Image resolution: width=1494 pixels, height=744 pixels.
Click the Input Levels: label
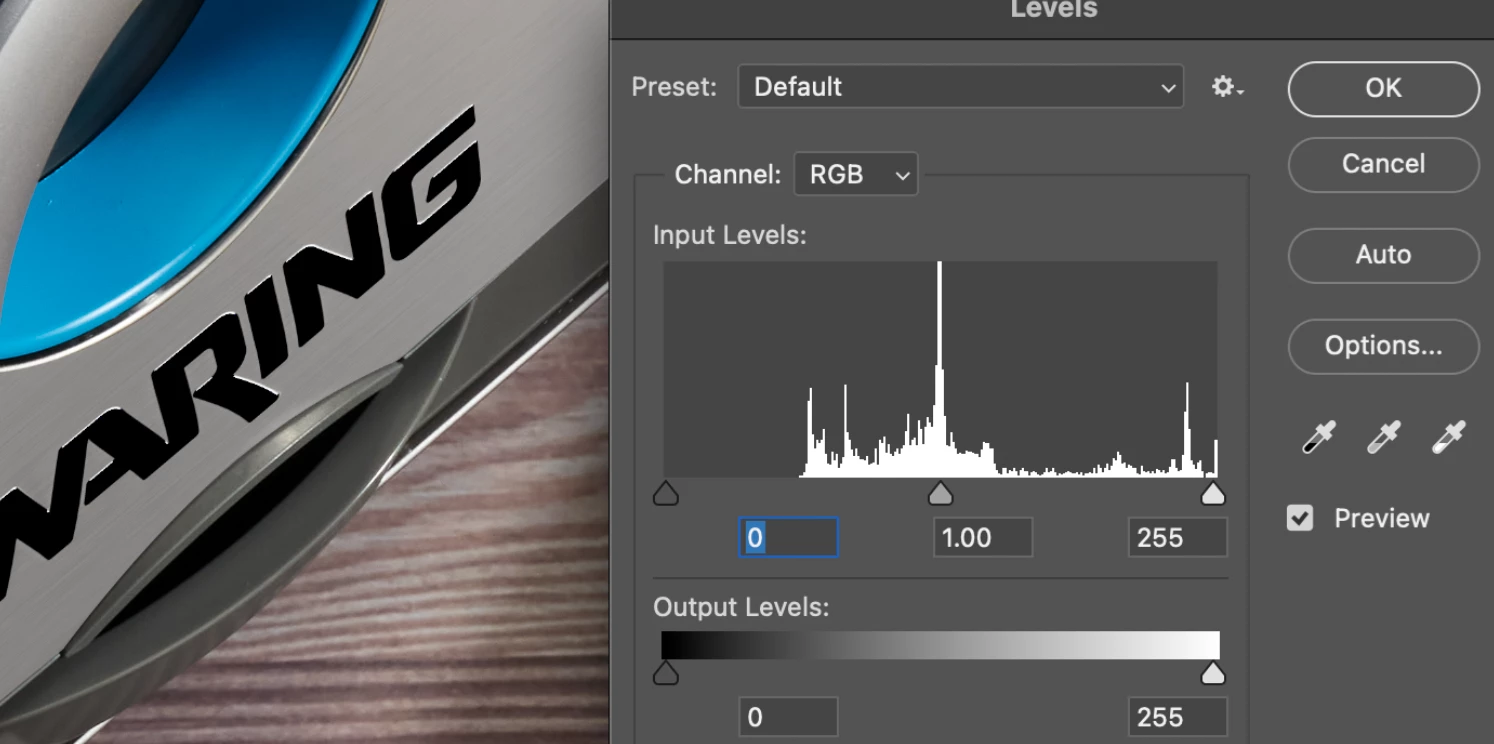pyautogui.click(x=729, y=235)
